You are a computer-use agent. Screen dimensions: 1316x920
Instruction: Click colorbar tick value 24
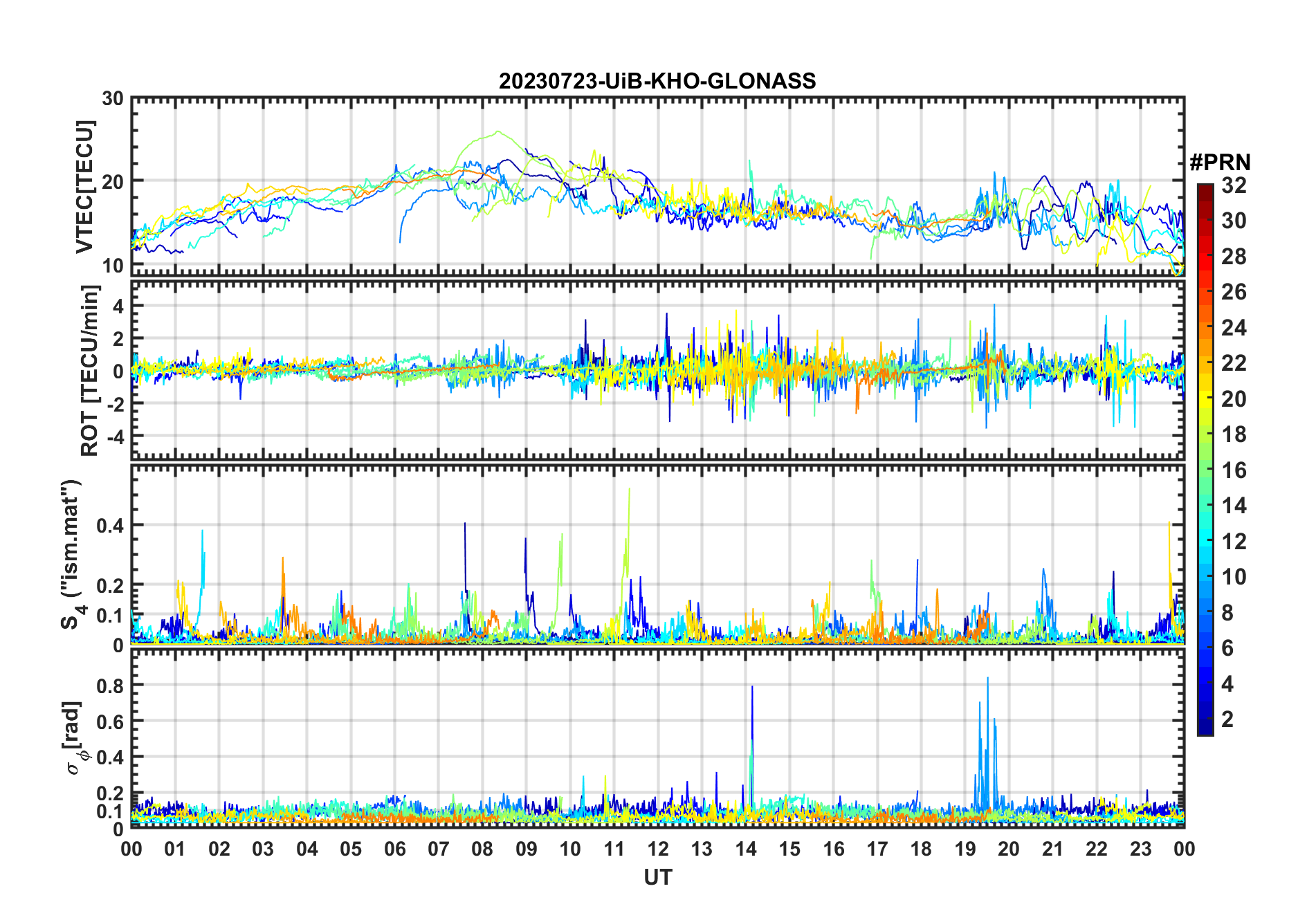(x=1234, y=328)
